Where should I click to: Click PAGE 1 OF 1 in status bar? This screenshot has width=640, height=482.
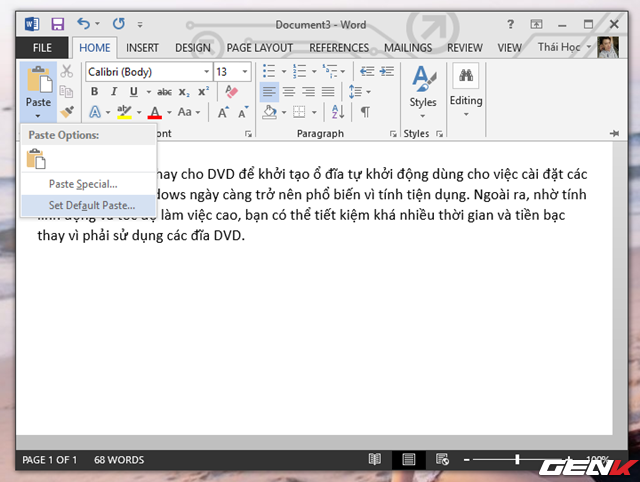(50, 460)
